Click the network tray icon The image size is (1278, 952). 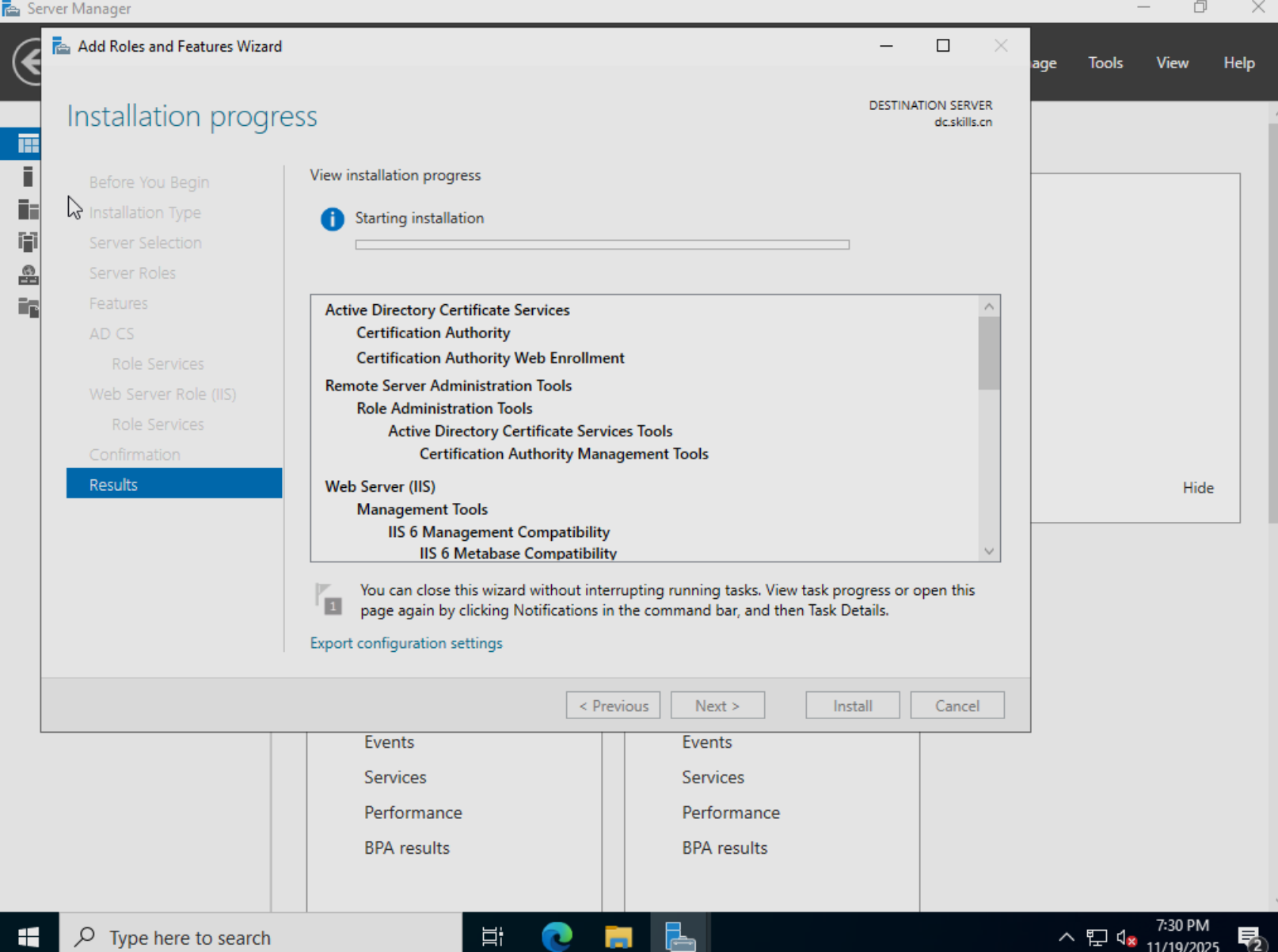1097,938
